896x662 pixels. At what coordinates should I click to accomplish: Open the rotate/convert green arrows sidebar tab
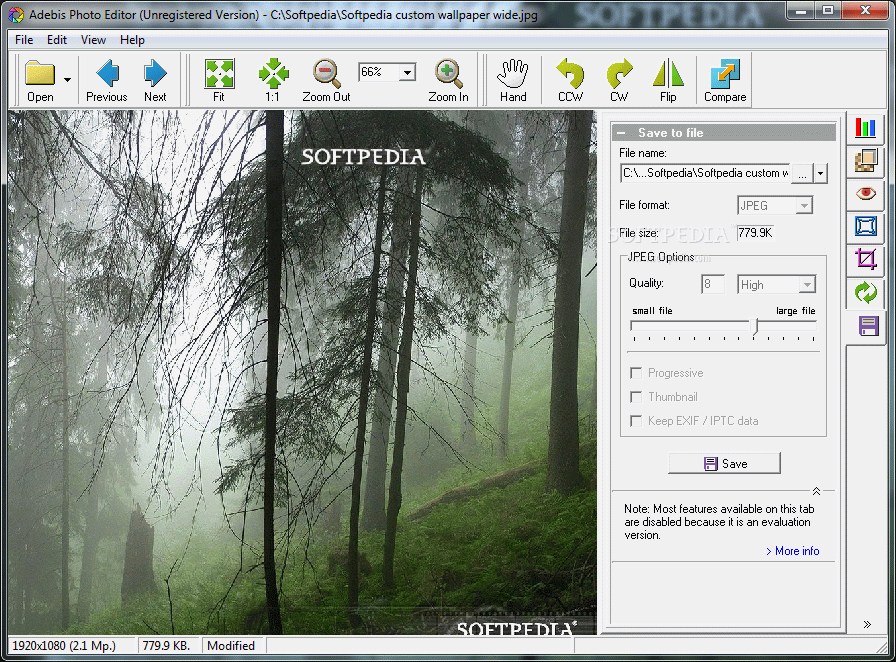tap(865, 292)
